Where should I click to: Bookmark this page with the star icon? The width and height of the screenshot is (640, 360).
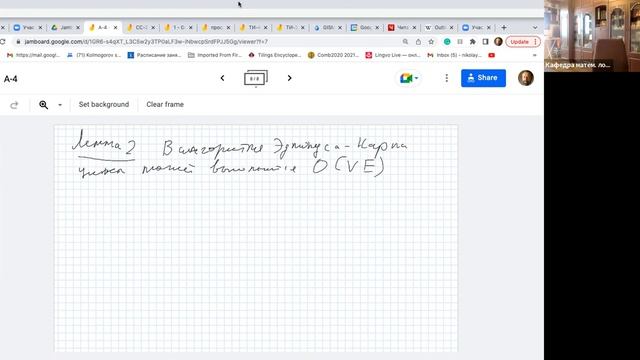click(431, 42)
